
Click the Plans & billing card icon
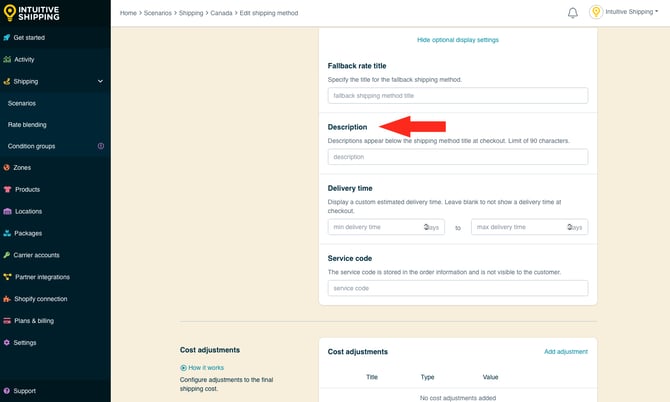(7, 320)
